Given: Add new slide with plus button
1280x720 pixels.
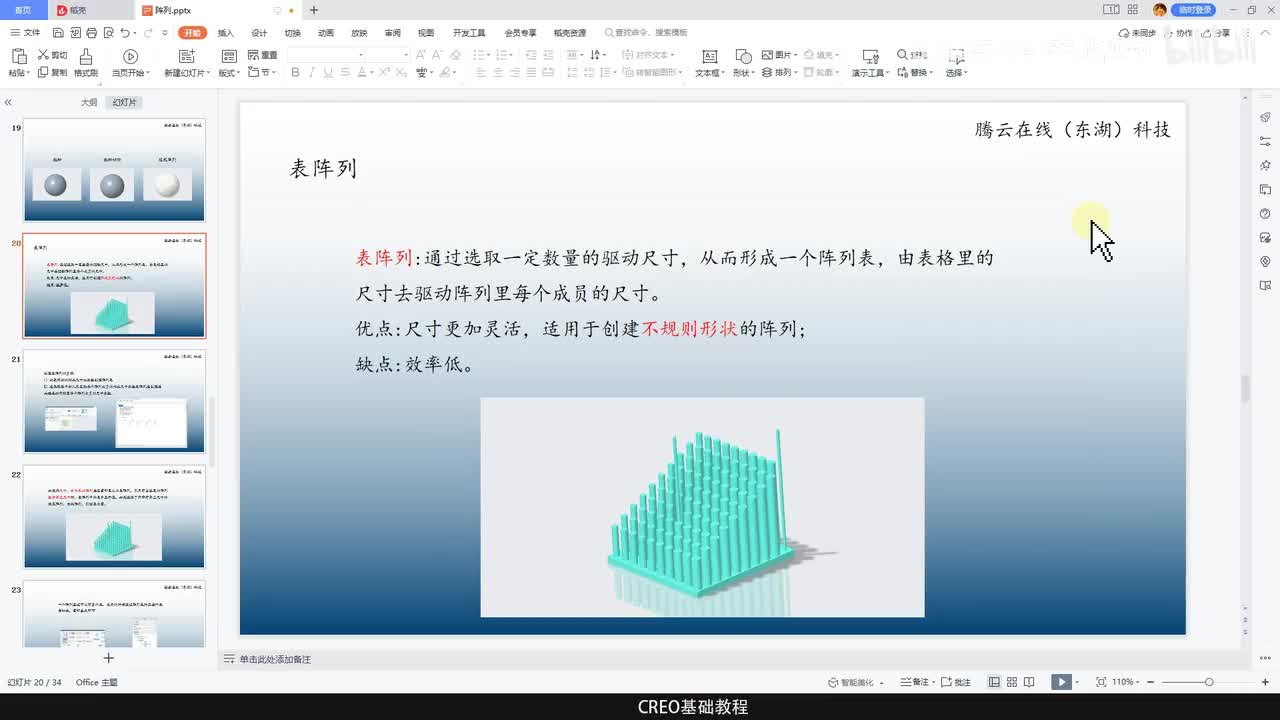Looking at the screenshot, I should click(109, 658).
